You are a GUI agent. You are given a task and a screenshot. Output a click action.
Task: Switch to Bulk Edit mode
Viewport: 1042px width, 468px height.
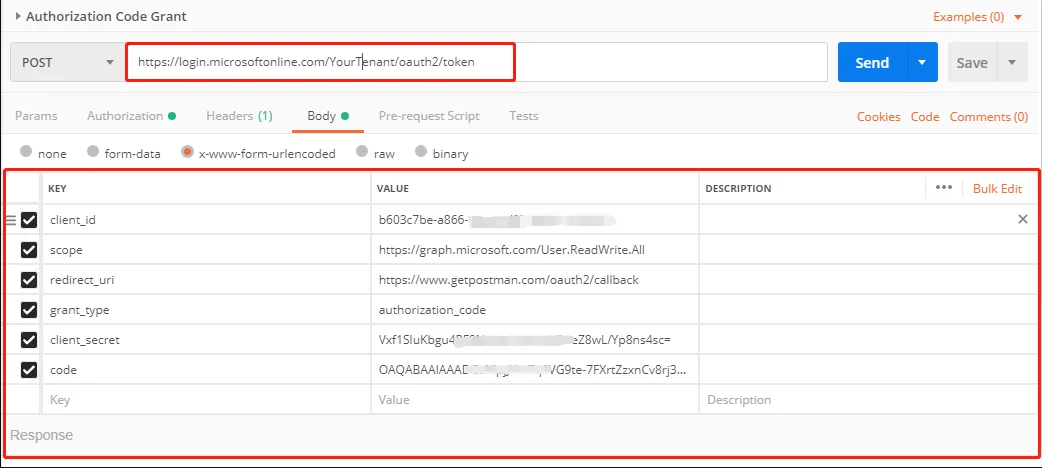(997, 188)
